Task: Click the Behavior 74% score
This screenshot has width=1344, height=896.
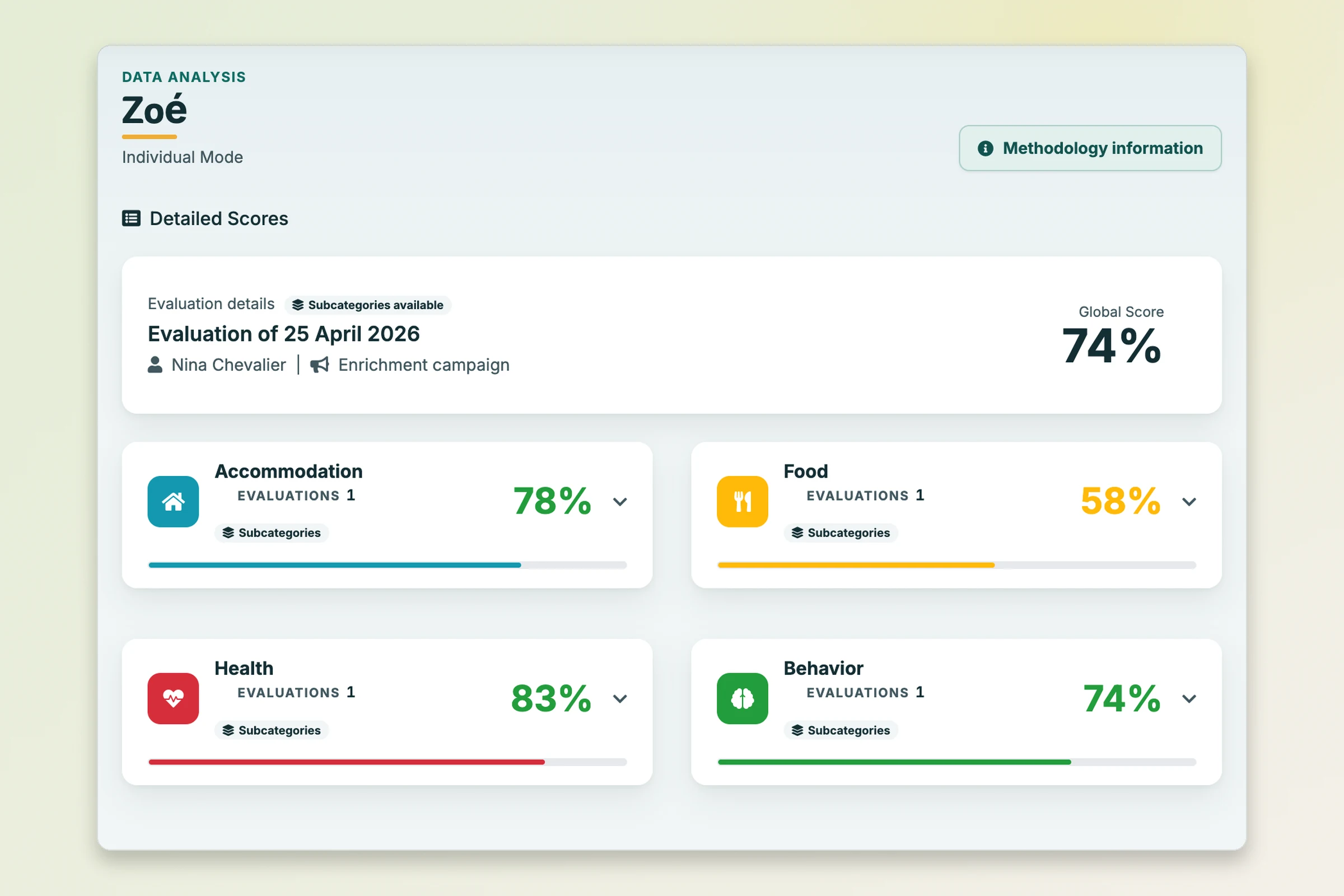Action: point(1122,698)
